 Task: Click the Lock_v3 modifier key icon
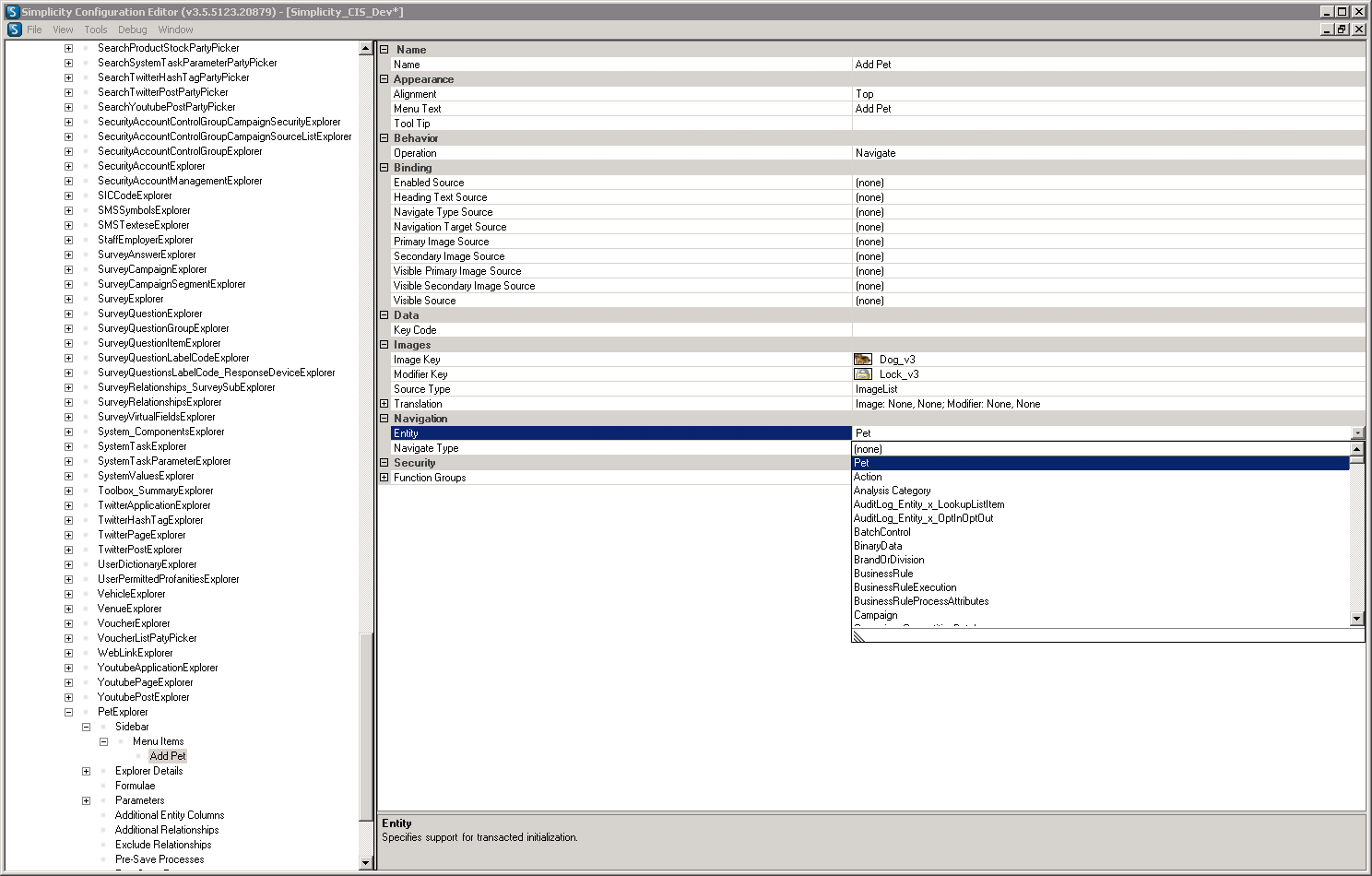click(x=863, y=374)
